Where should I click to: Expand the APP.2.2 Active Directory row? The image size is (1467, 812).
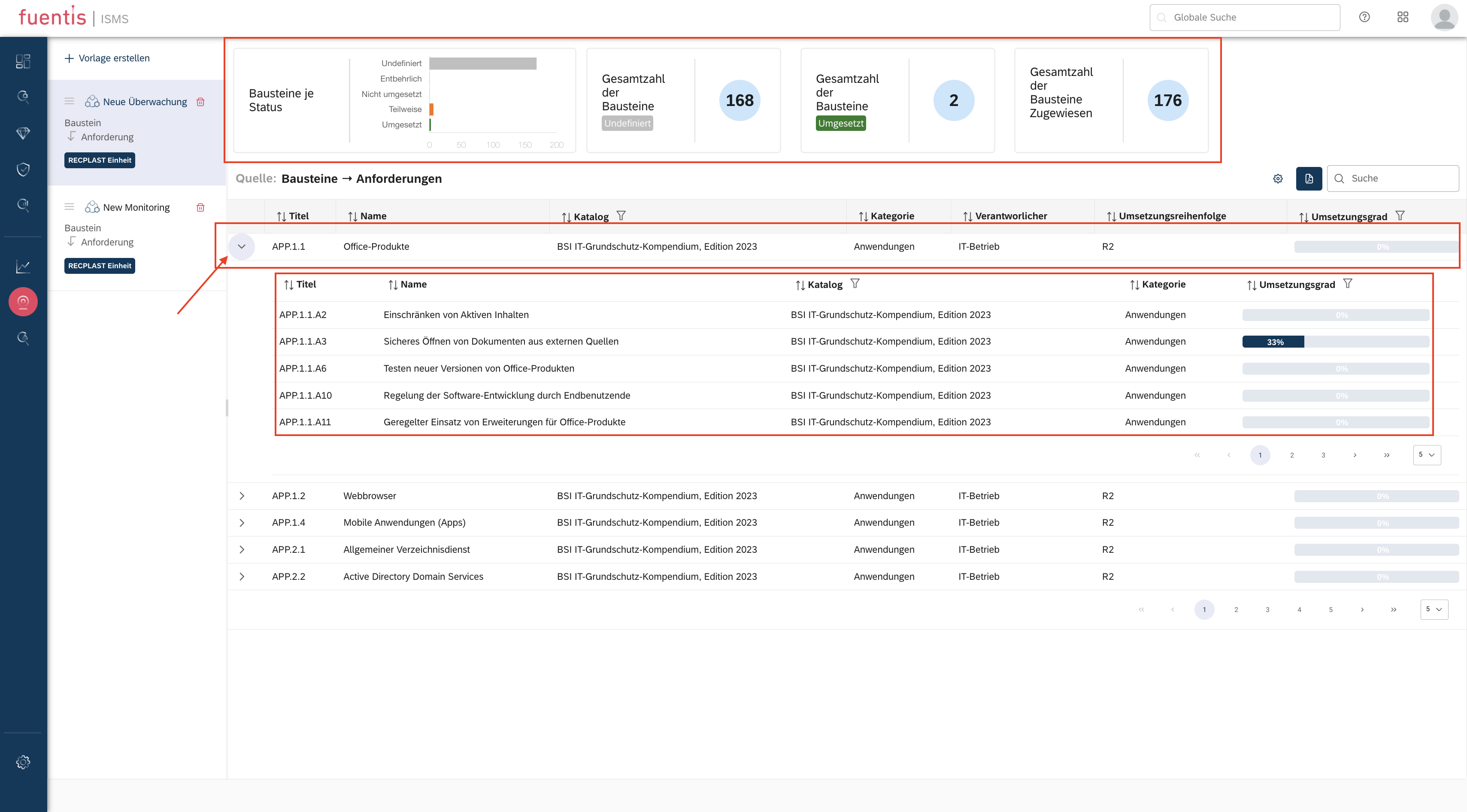(242, 576)
